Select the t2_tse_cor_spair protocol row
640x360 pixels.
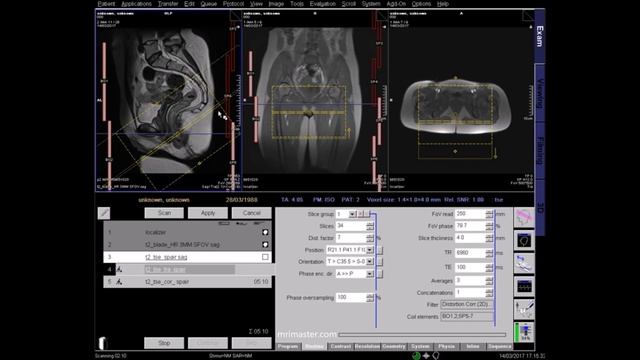[x=187, y=282]
